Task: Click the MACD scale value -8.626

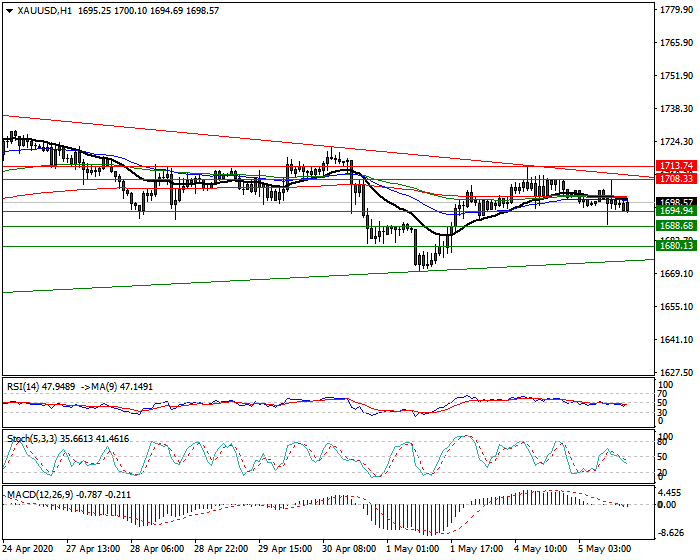Action: [x=671, y=533]
